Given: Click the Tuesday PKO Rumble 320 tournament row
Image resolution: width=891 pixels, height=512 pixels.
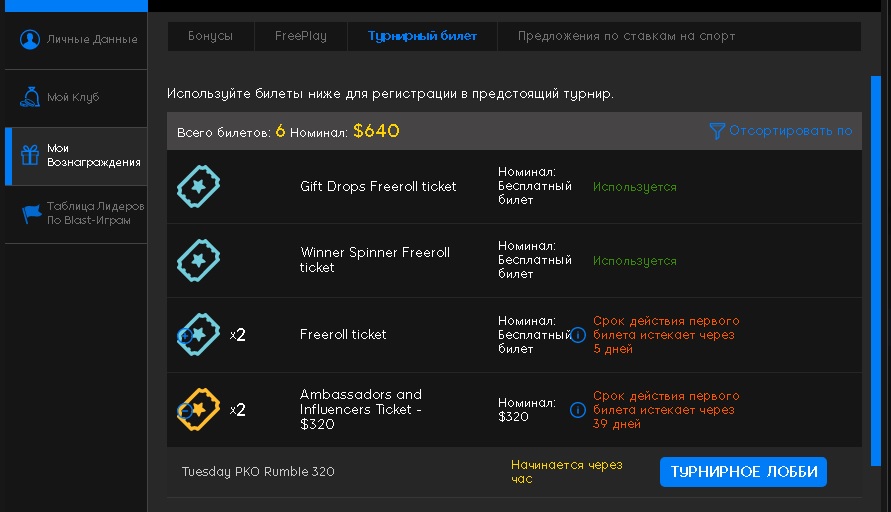Looking at the screenshot, I should pyautogui.click(x=514, y=472).
